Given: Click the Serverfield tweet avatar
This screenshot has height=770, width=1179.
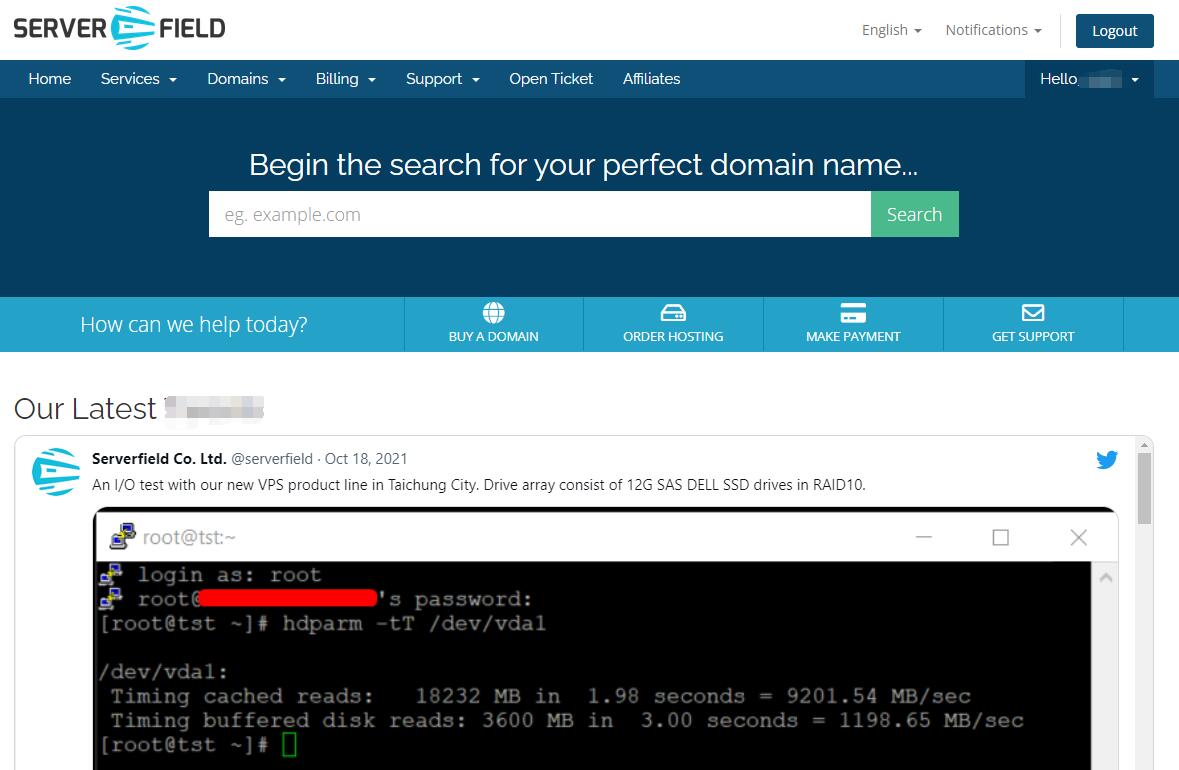Looking at the screenshot, I should 56,471.
